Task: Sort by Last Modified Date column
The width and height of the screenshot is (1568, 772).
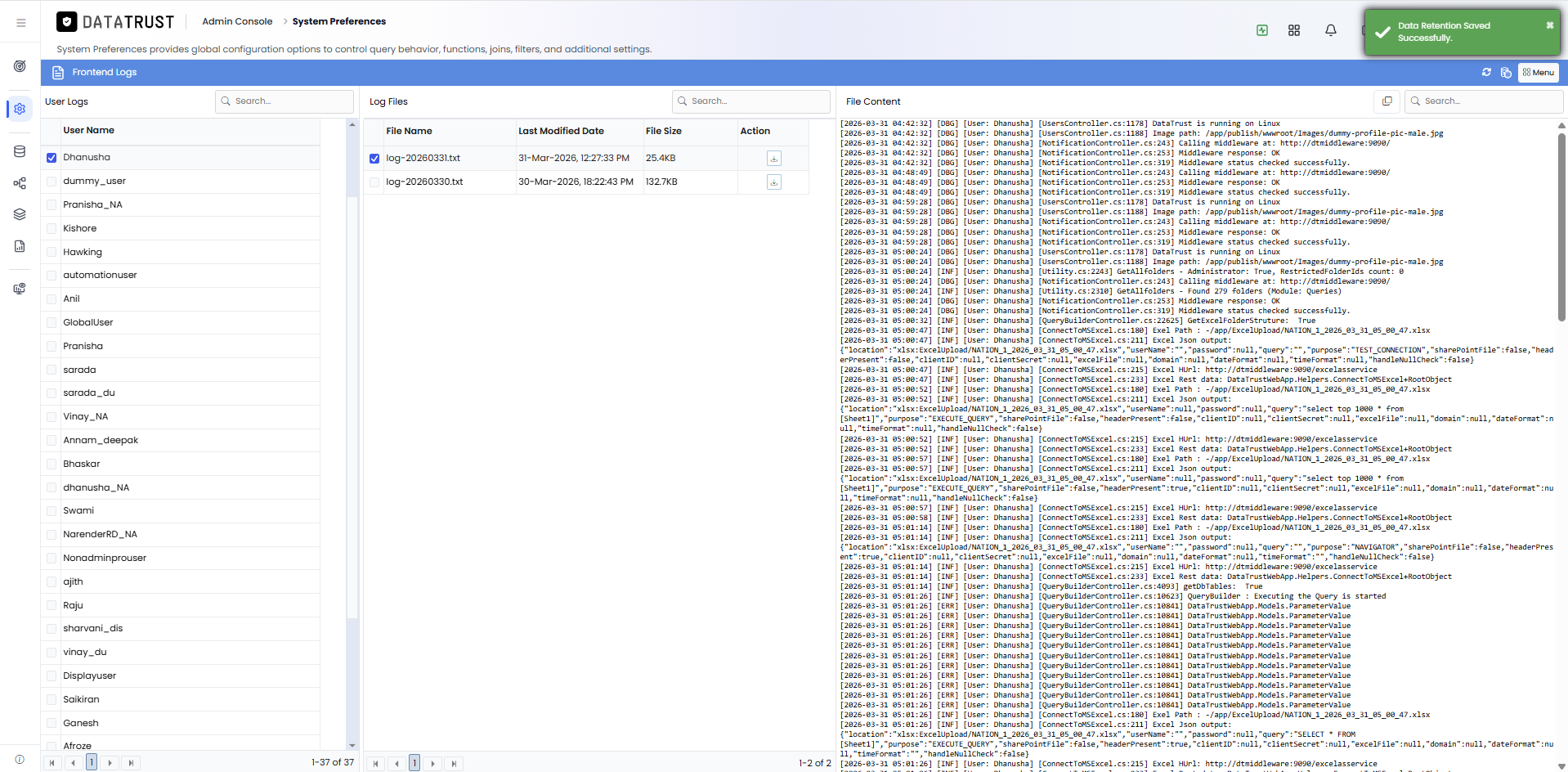Action: point(561,131)
